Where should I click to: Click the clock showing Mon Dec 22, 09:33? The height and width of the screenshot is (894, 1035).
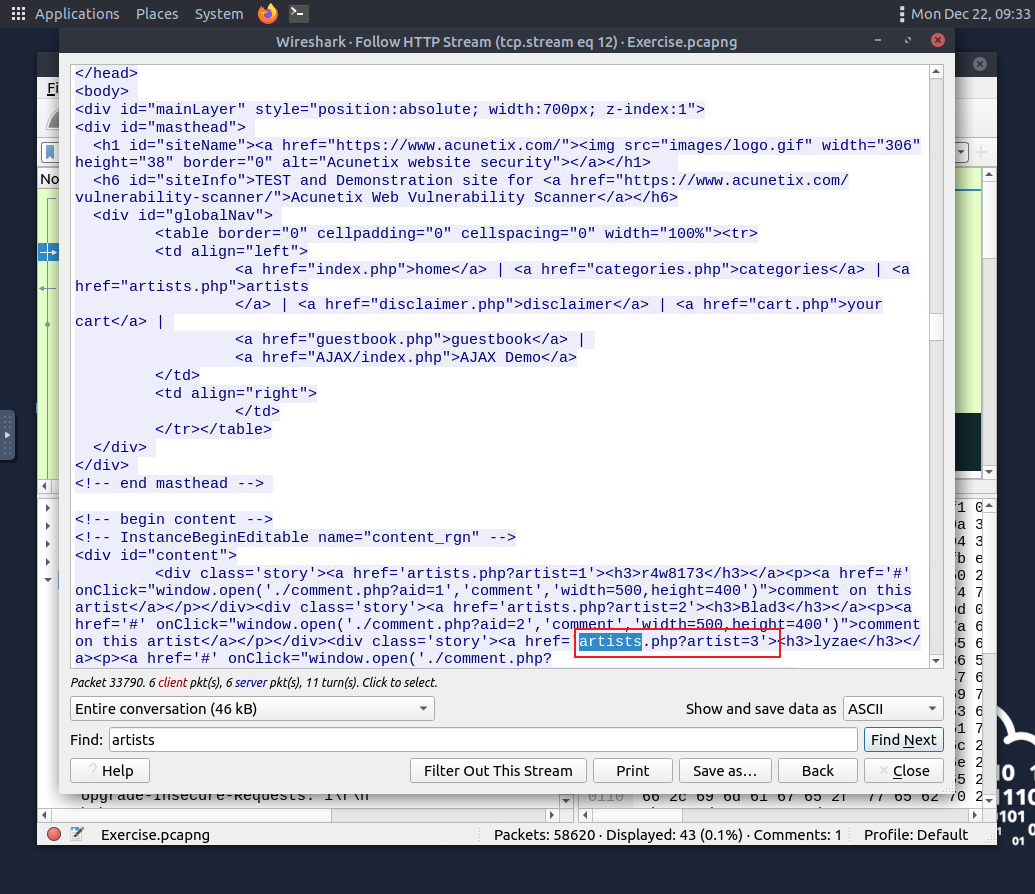click(x=970, y=14)
